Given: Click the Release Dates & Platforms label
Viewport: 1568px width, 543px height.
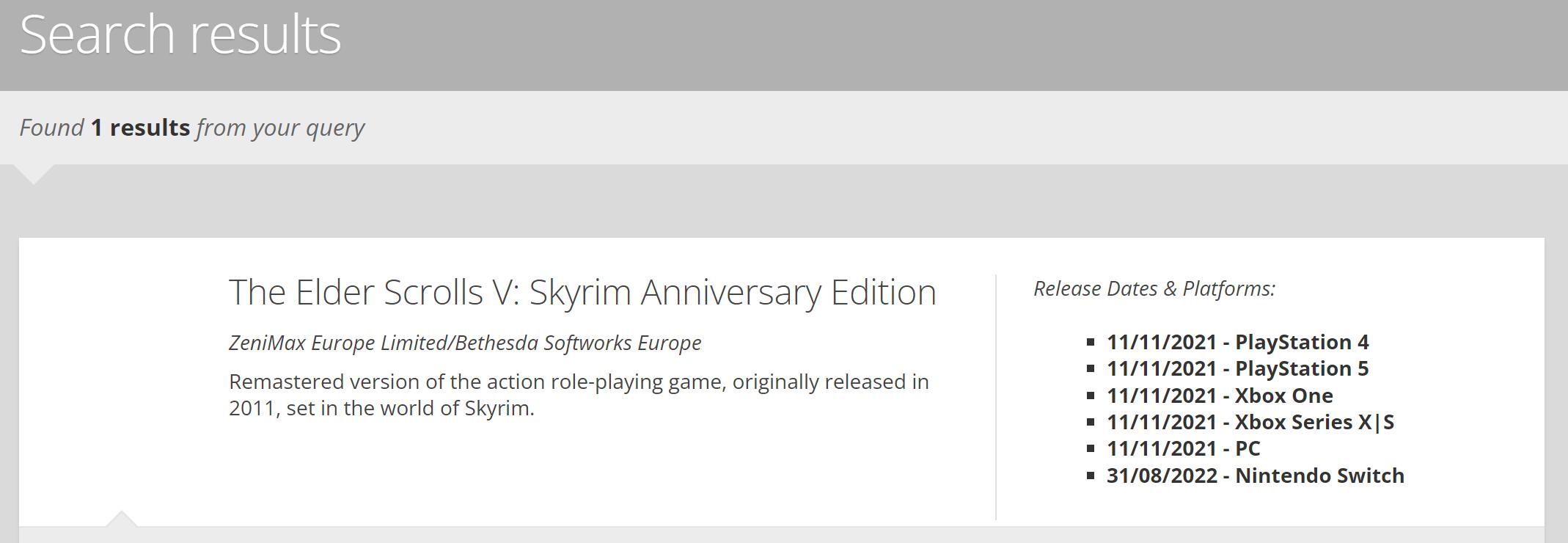Looking at the screenshot, I should coord(1154,288).
